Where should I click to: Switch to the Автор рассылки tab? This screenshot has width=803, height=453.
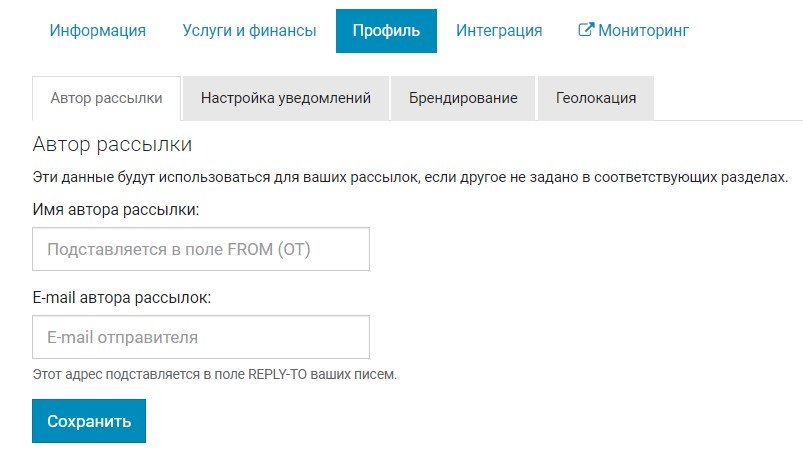(x=106, y=98)
